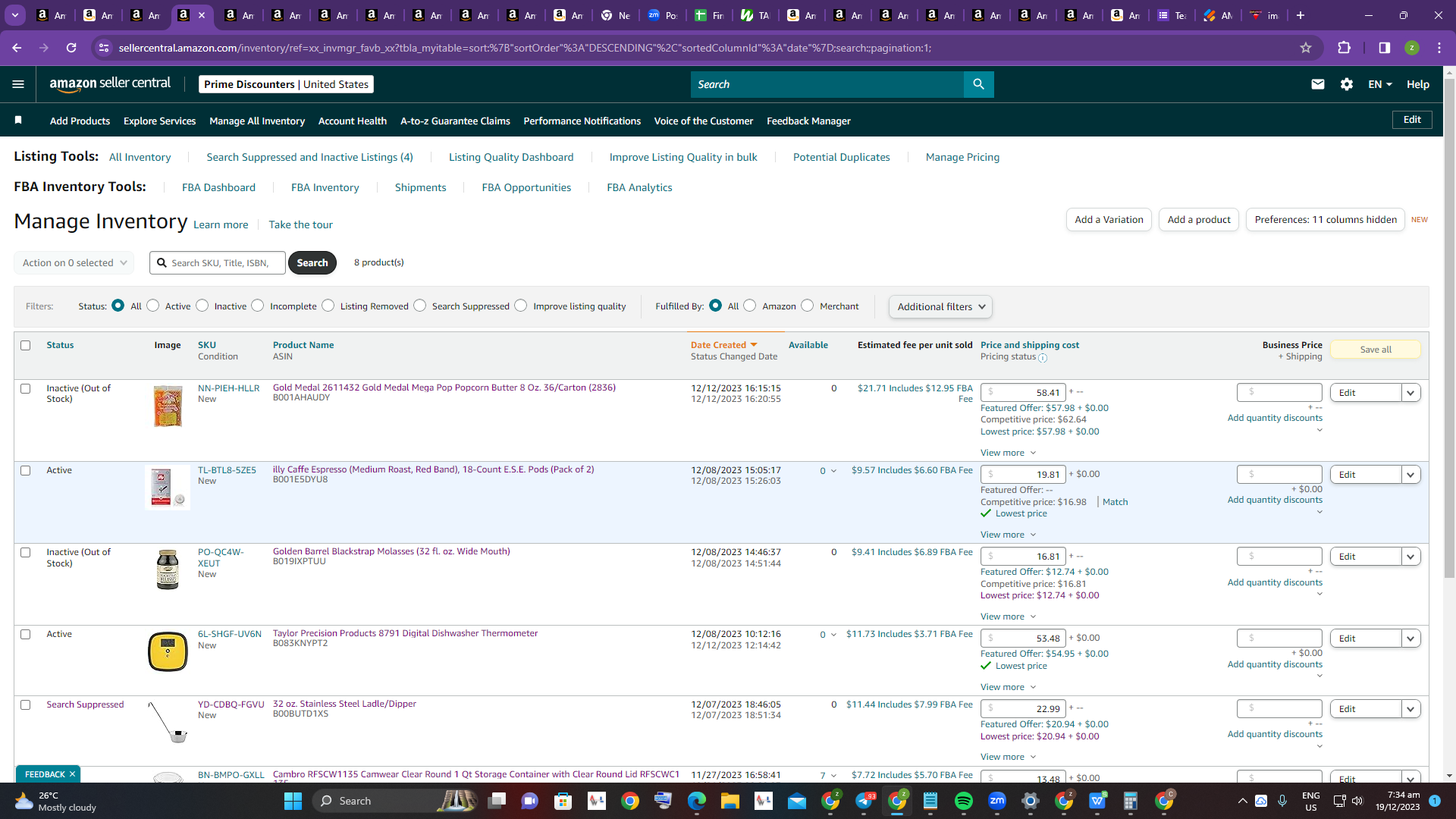
Task: Check the select-all products checkbox
Action: click(25, 345)
